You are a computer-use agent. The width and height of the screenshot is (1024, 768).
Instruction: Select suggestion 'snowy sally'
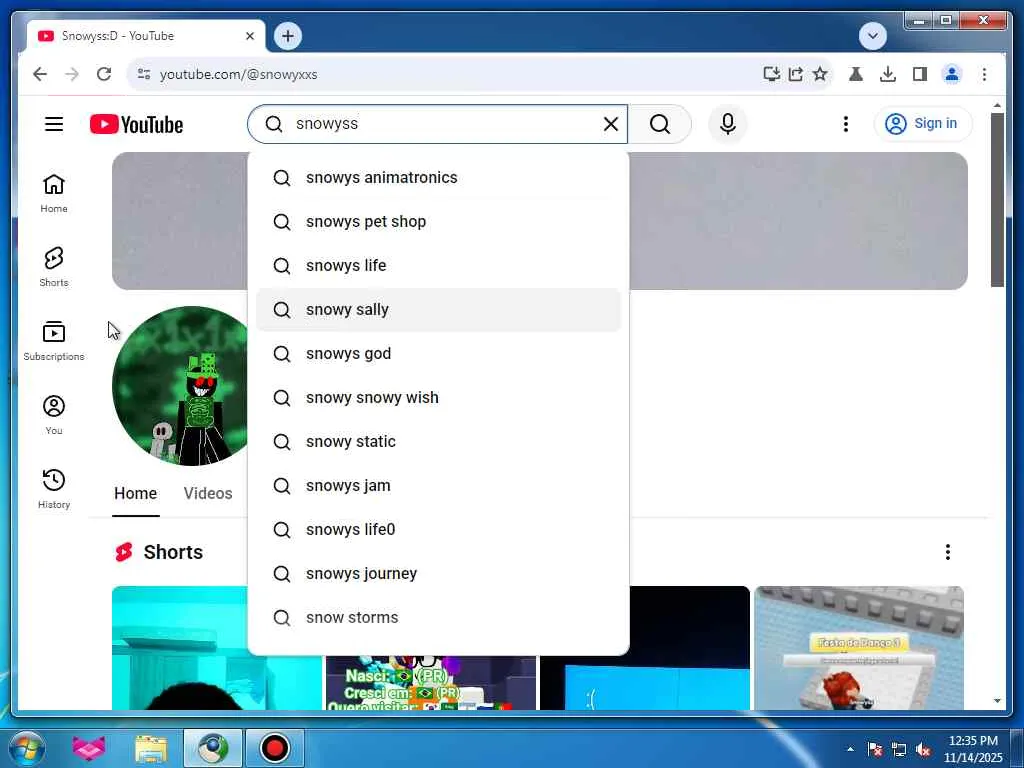click(x=438, y=310)
